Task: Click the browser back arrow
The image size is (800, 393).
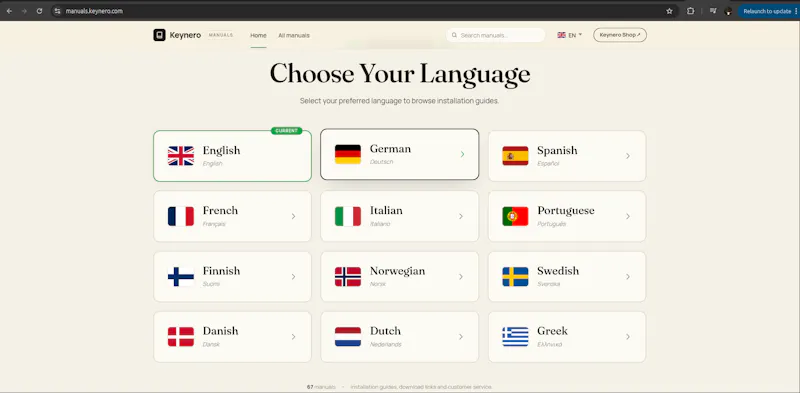Action: click(x=9, y=11)
